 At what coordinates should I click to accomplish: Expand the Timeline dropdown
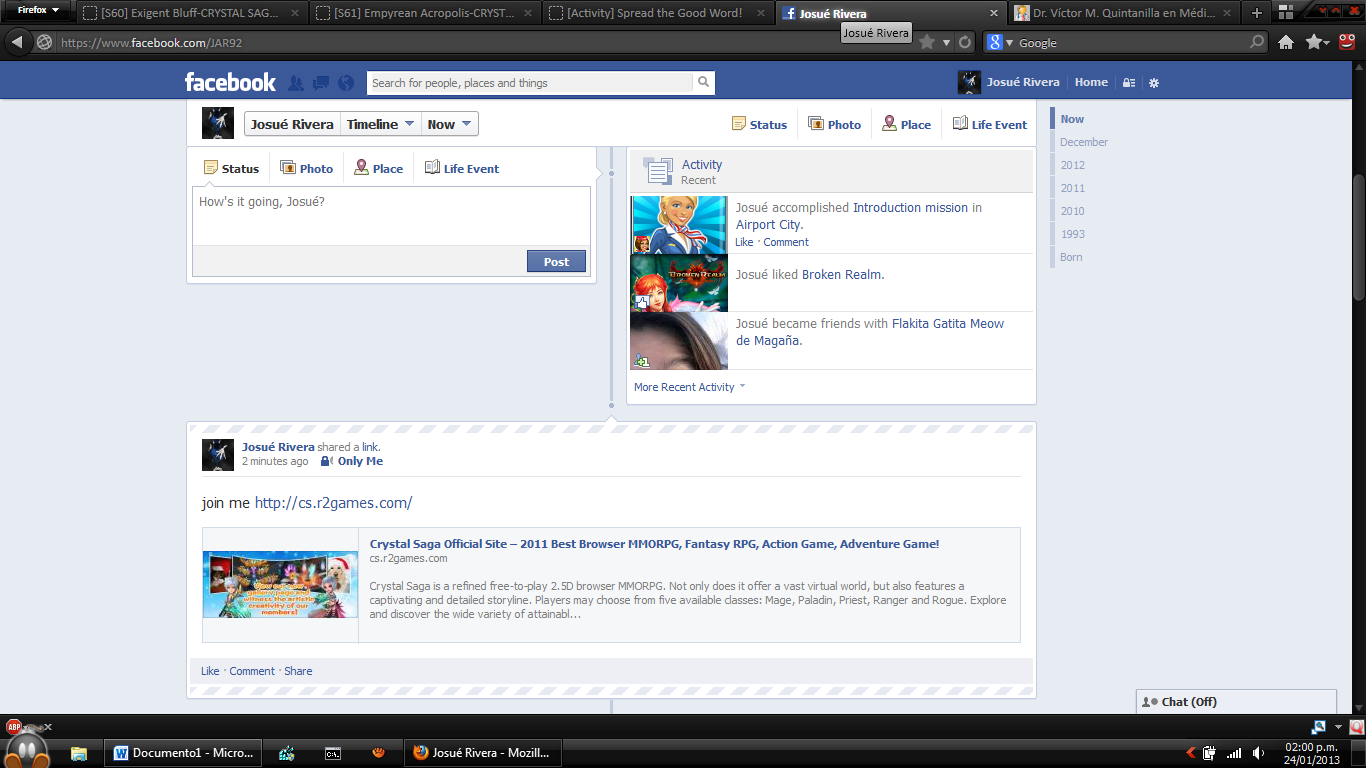click(x=381, y=124)
